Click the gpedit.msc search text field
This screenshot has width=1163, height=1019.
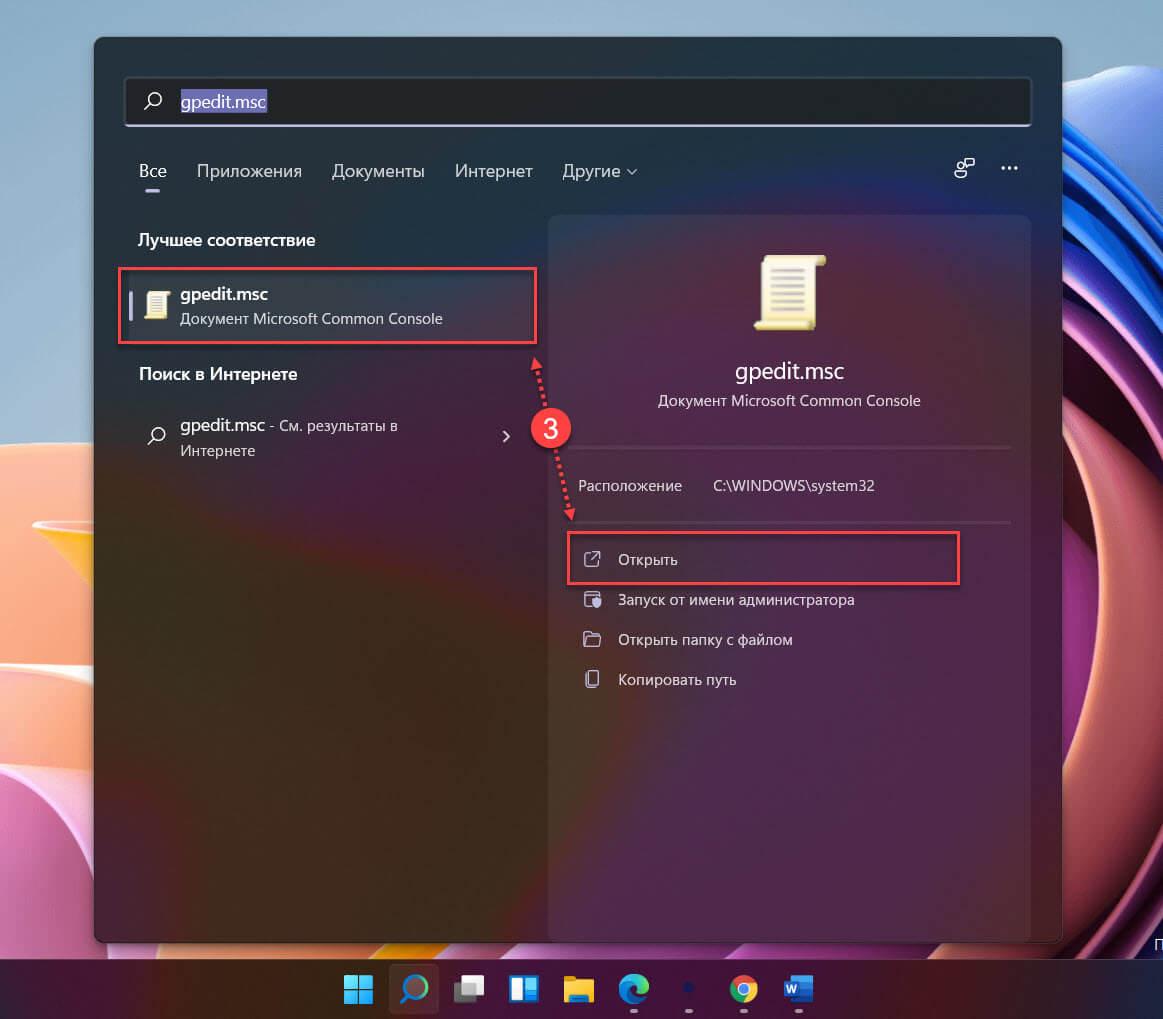[578, 102]
